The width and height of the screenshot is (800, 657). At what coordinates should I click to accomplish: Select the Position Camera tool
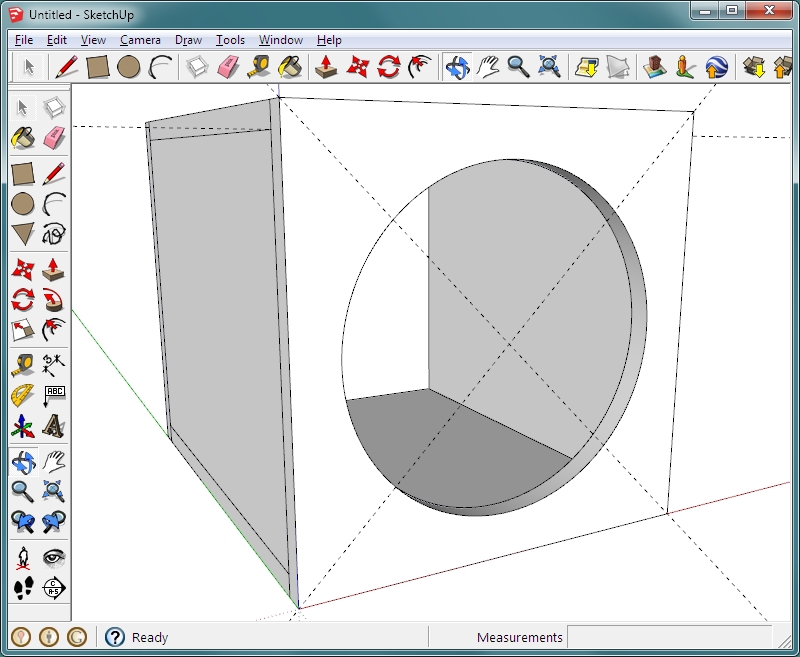[x=22, y=559]
